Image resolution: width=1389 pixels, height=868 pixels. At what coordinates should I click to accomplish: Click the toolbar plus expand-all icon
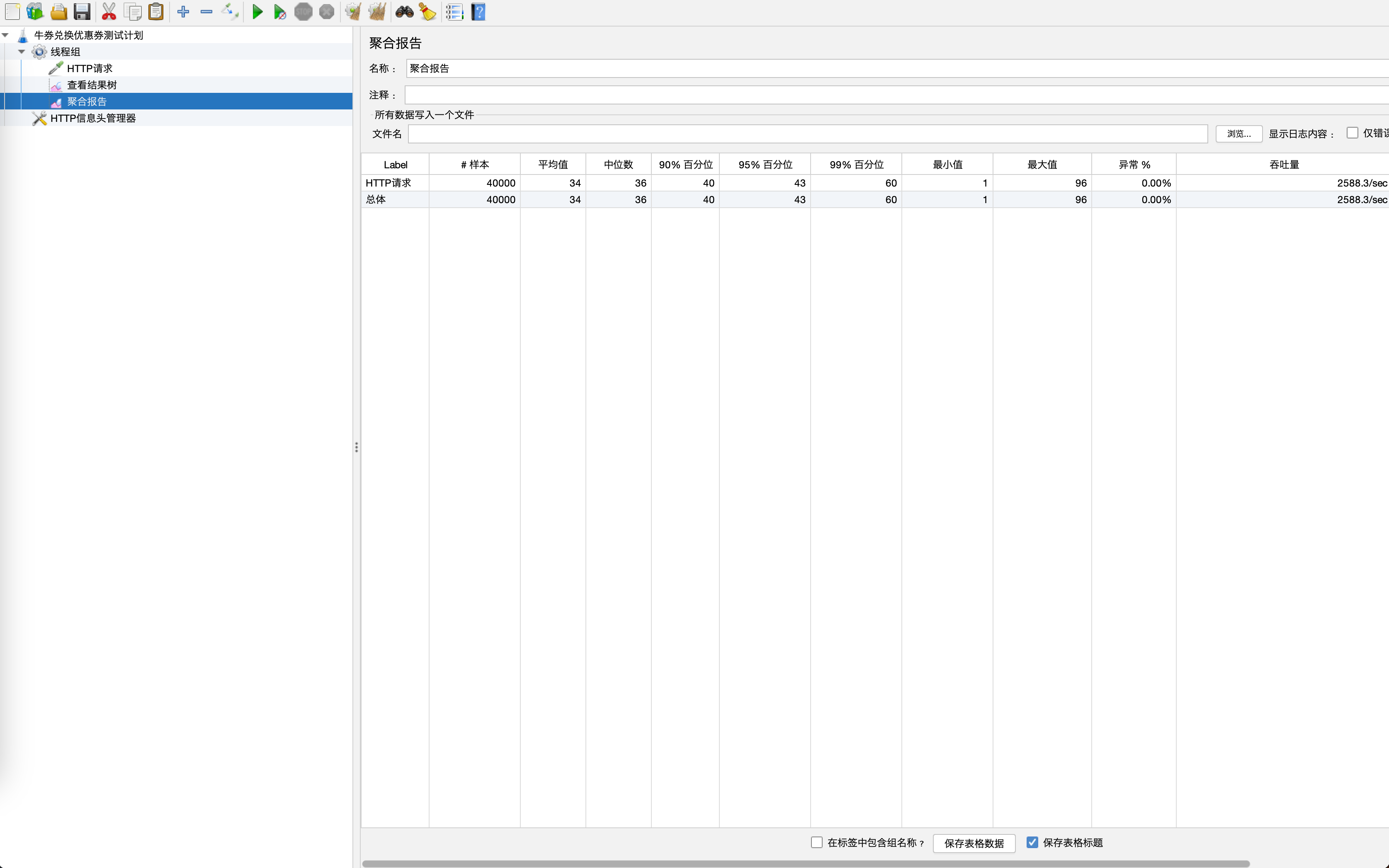click(183, 12)
